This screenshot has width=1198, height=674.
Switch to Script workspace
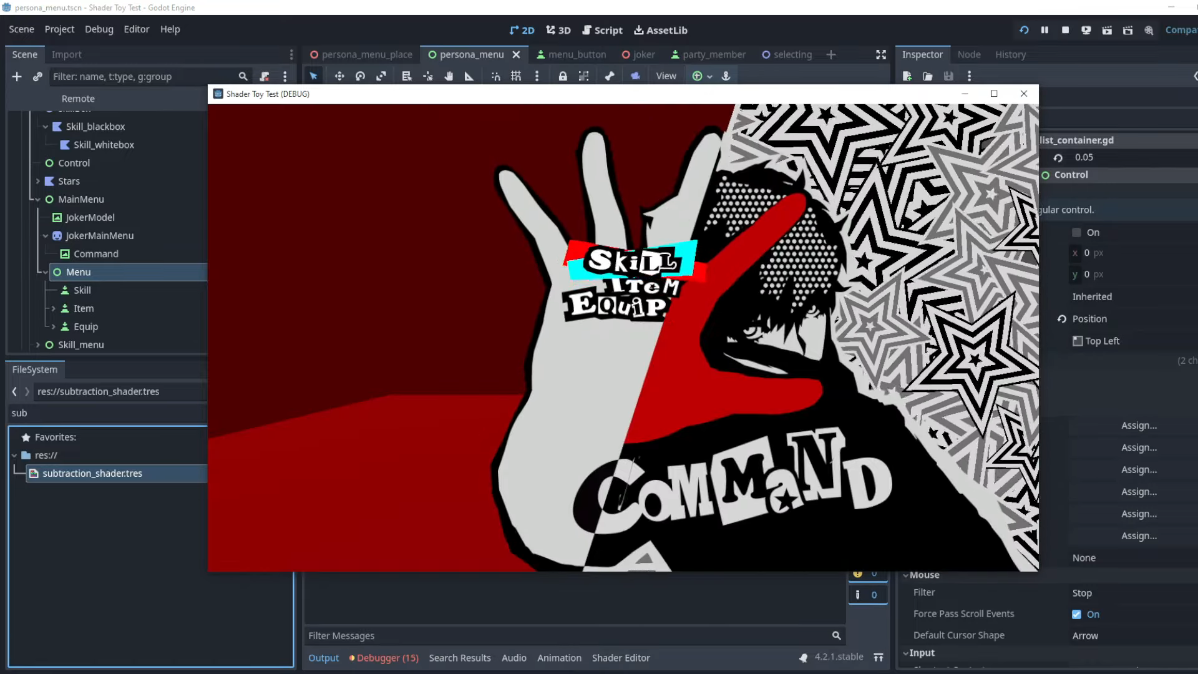coord(602,30)
